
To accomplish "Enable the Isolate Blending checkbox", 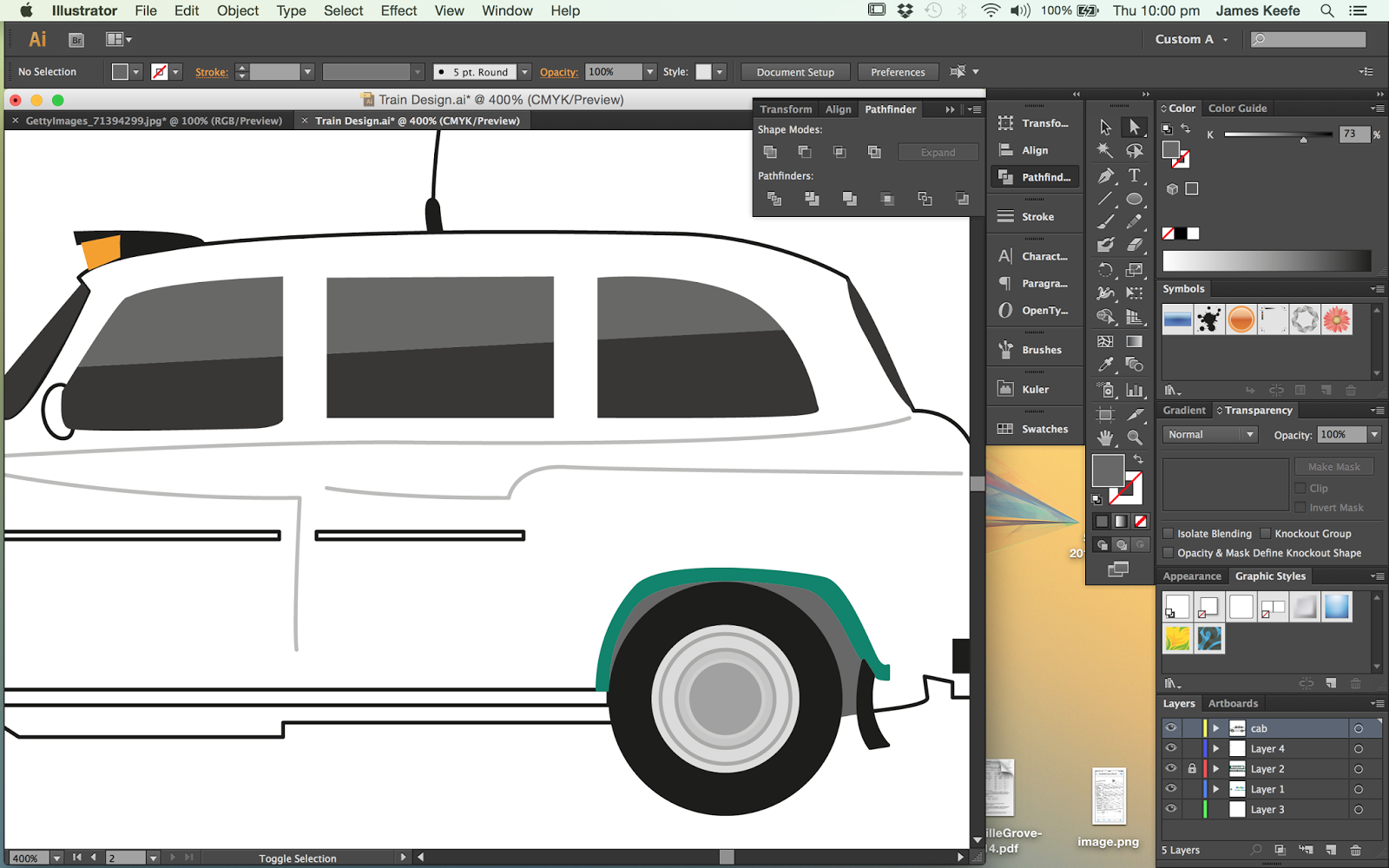I will pos(1168,534).
